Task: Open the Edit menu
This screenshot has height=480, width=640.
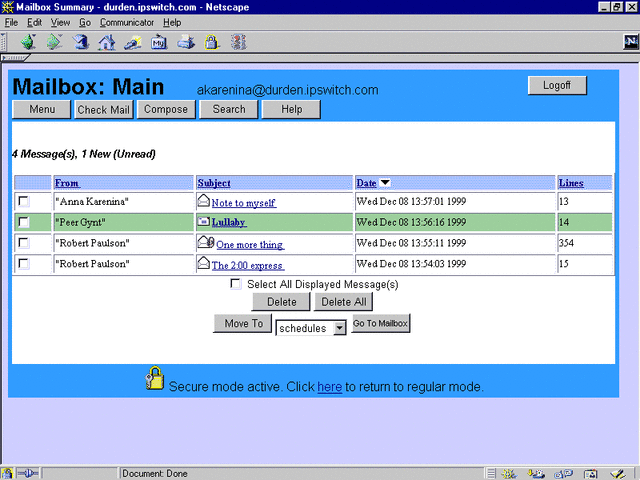Action: [35, 22]
